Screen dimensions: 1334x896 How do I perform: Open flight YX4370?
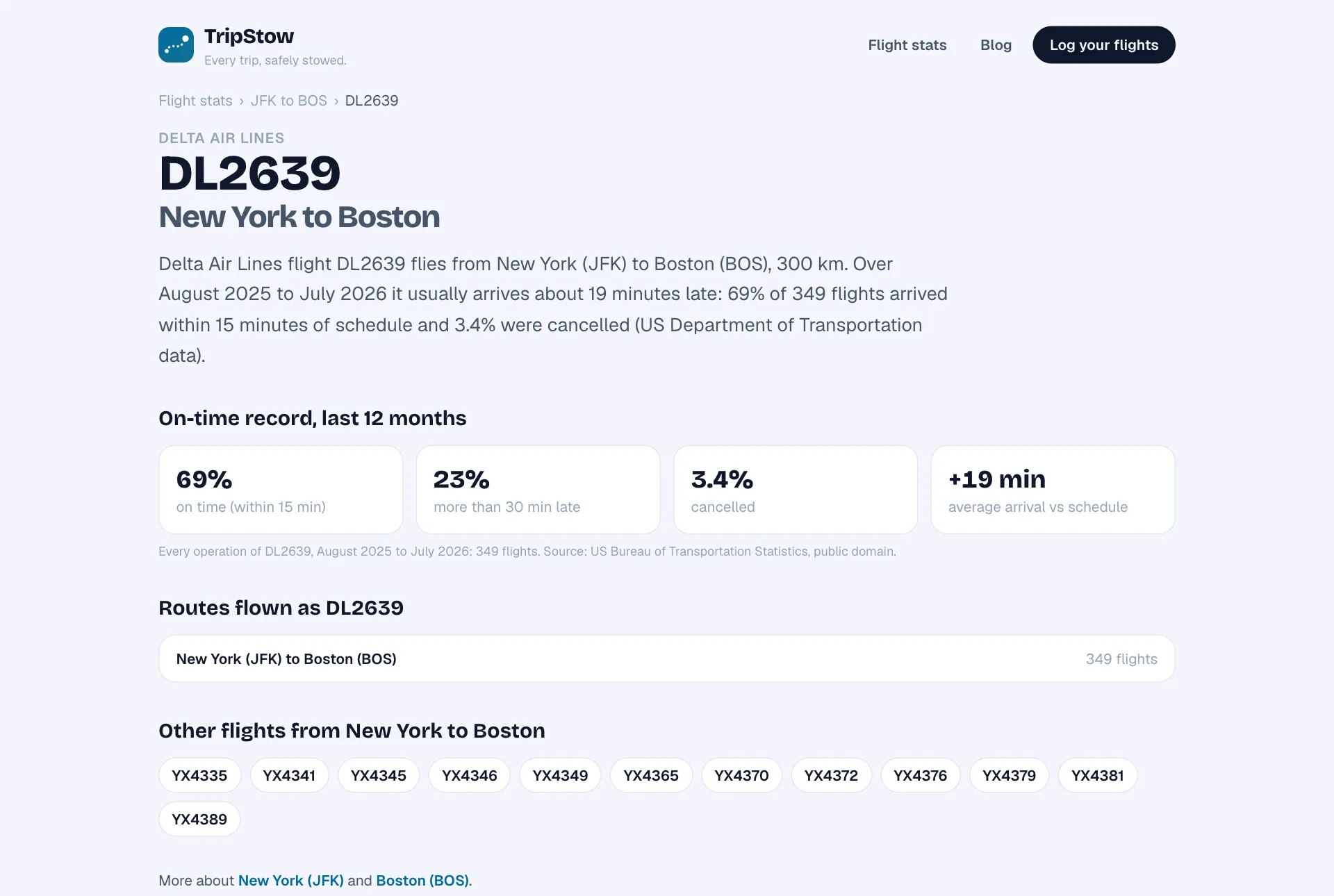click(741, 775)
